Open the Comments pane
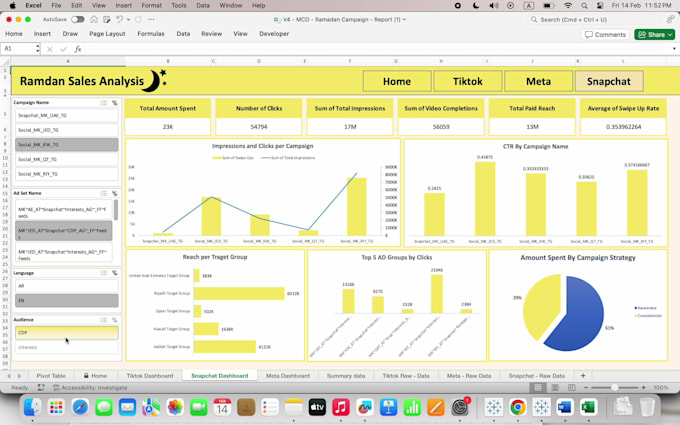The image size is (680, 425). [x=605, y=35]
